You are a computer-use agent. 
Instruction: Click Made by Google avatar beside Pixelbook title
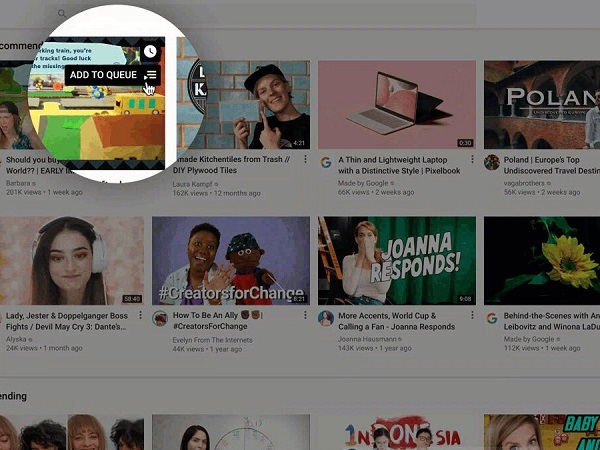click(326, 163)
